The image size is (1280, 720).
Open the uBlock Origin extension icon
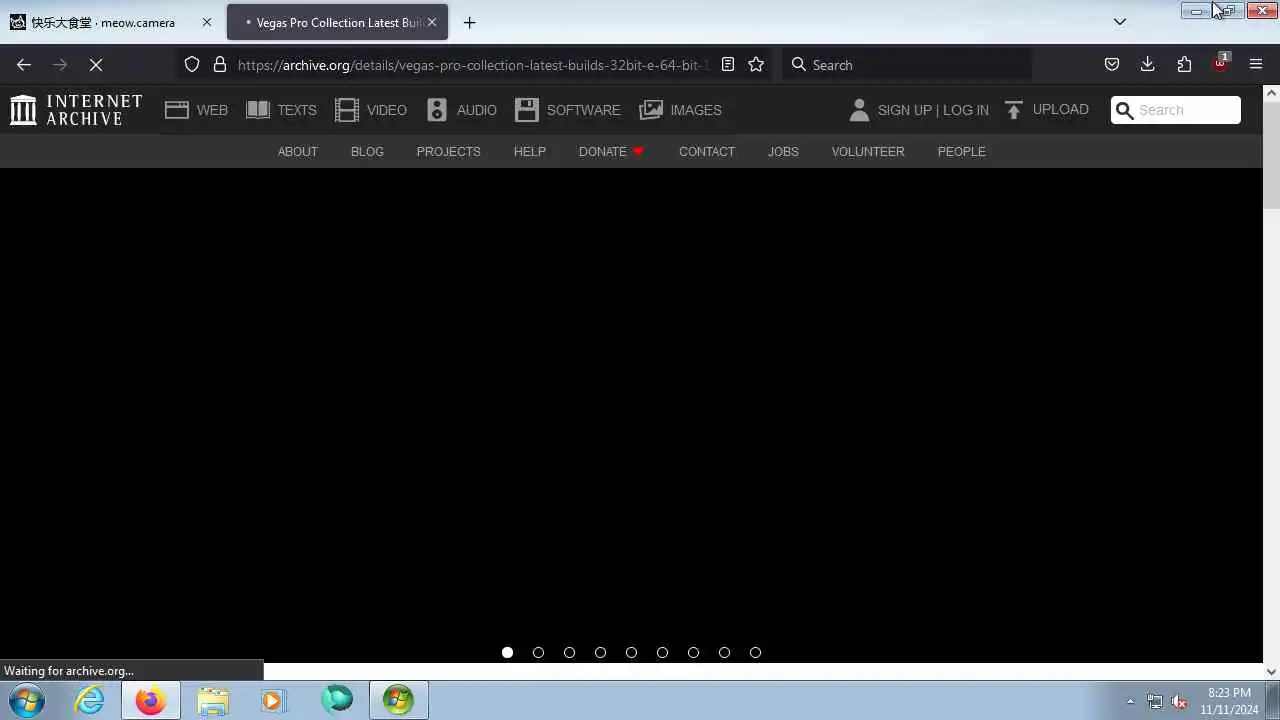point(1220,63)
